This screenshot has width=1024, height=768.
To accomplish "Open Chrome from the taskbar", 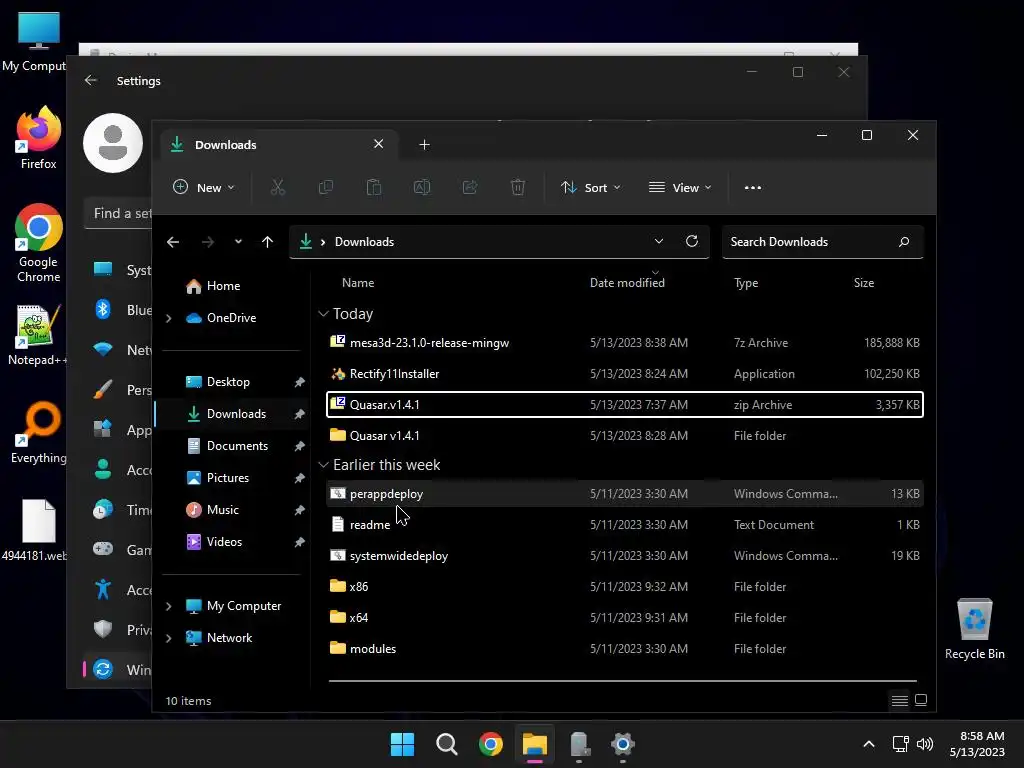I will click(490, 744).
